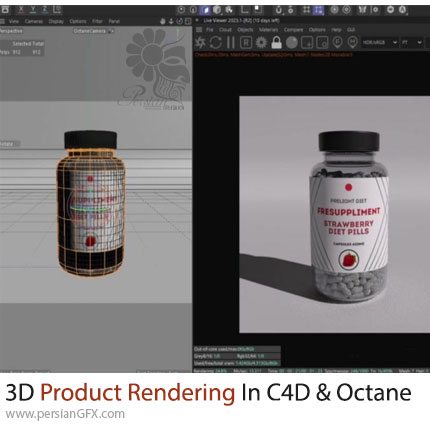Click the OctaneCamera label in the viewport
The width and height of the screenshot is (430, 427).
click(x=90, y=31)
